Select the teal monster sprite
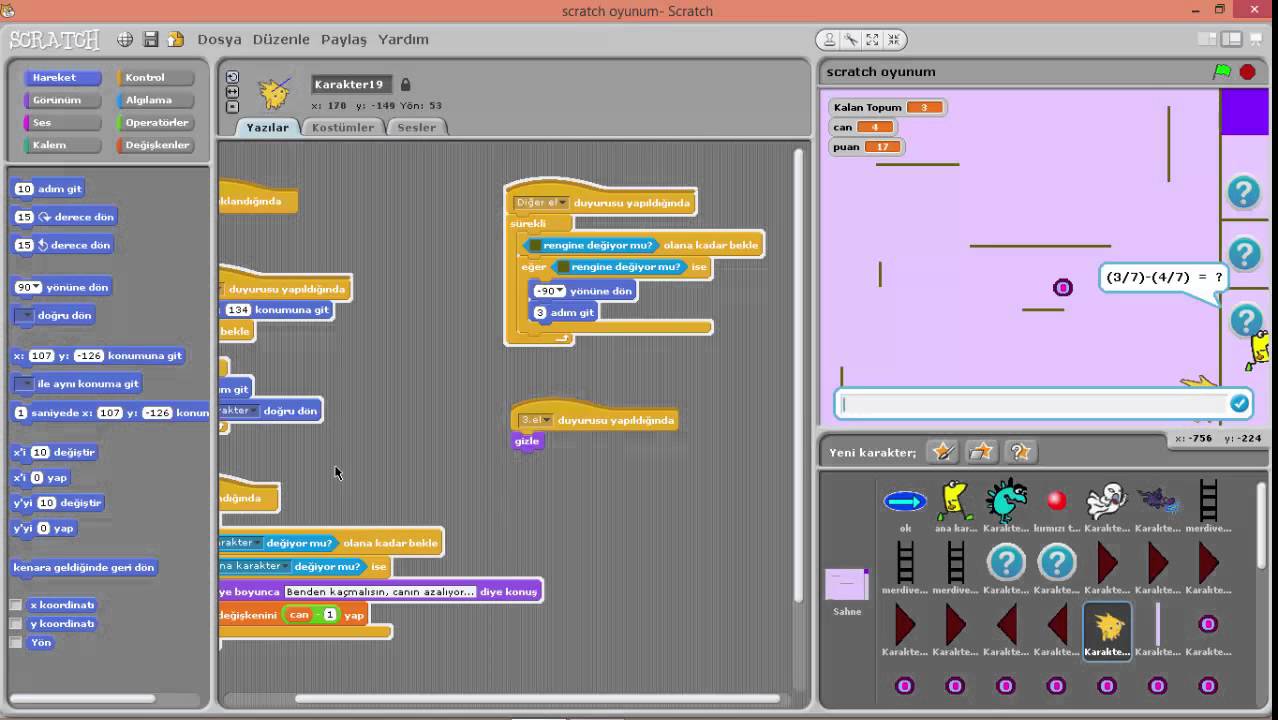1278x720 pixels. pyautogui.click(x=1006, y=506)
